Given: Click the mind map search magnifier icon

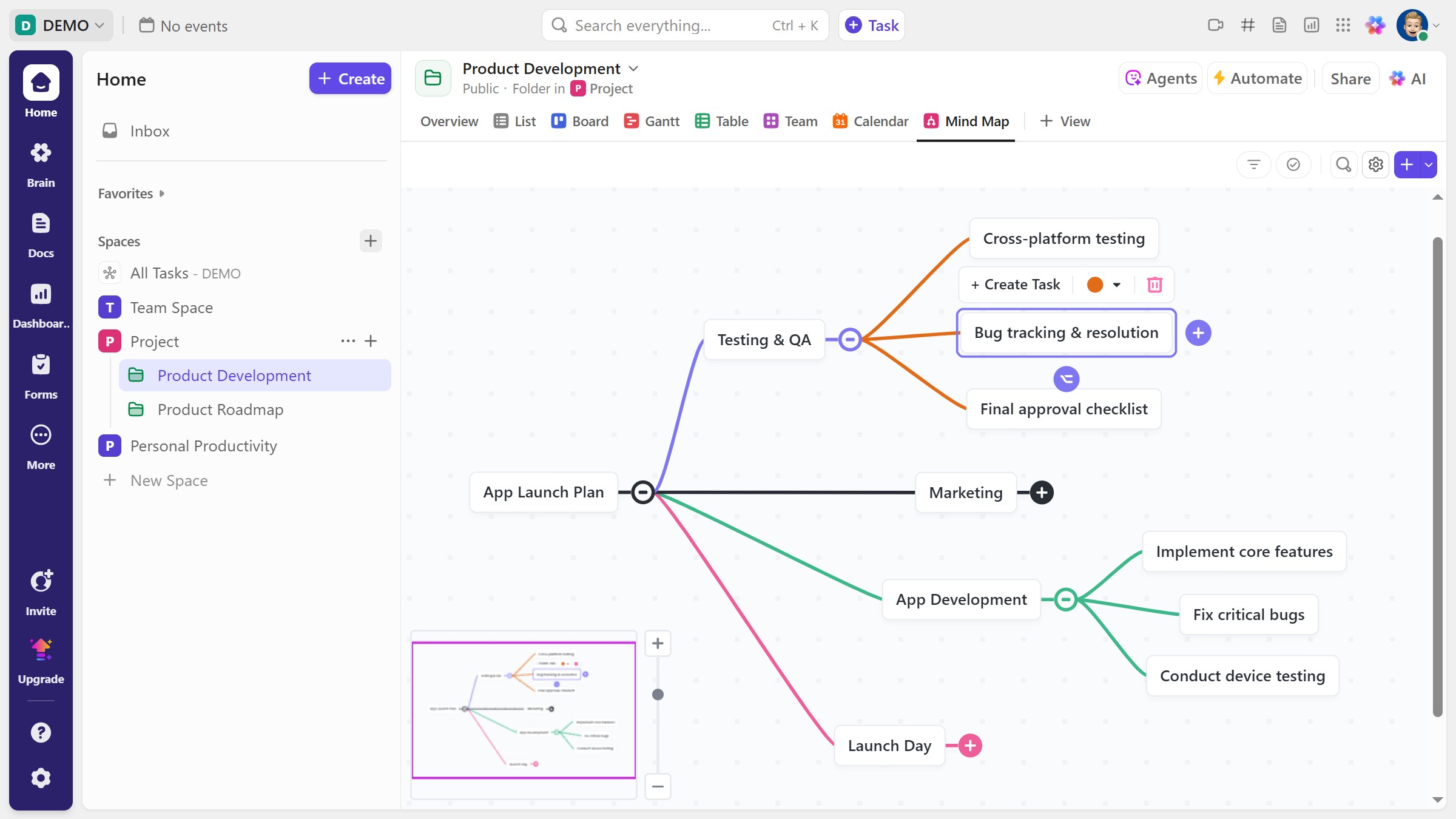Looking at the screenshot, I should 1343,164.
